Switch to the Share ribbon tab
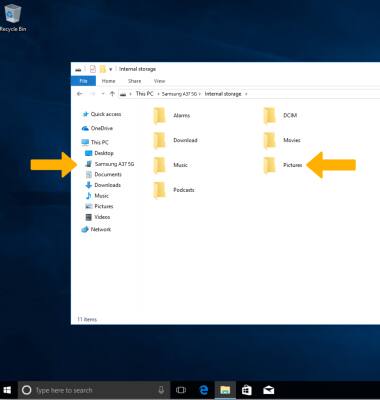This screenshot has width=380, height=400. point(134,81)
